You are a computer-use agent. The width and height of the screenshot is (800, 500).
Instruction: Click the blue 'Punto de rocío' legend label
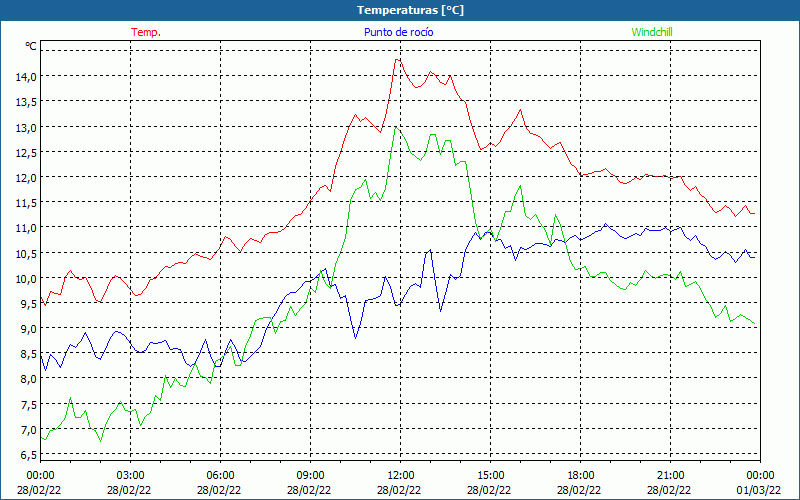tap(398, 32)
